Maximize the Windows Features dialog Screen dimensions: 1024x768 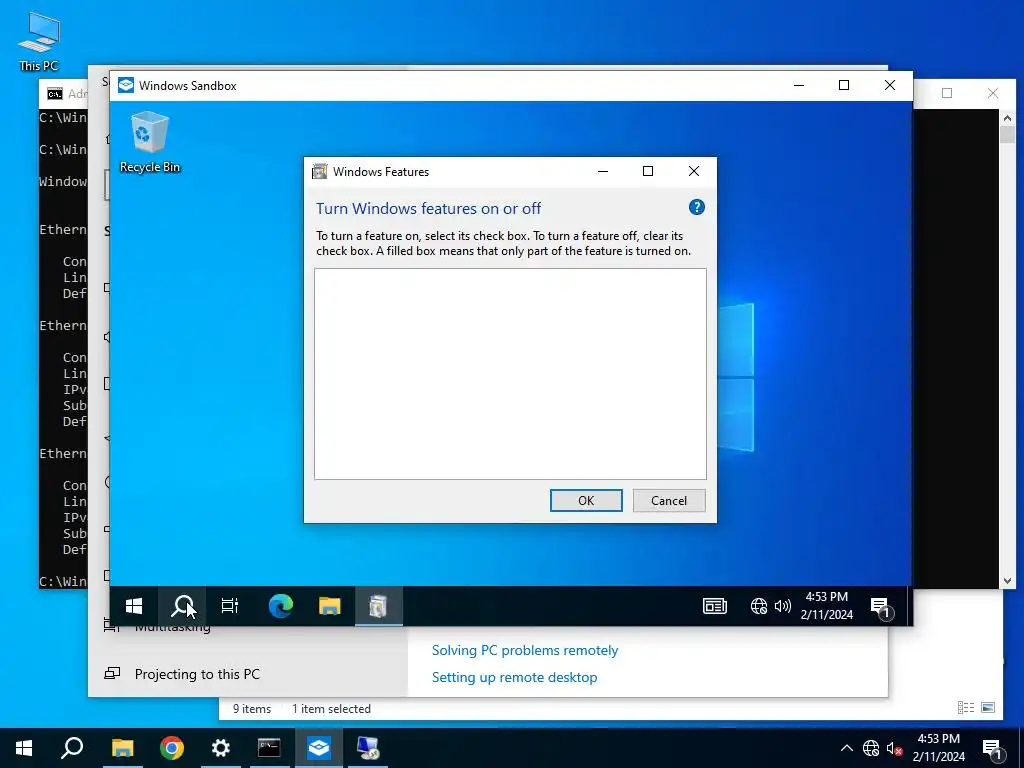[648, 171]
